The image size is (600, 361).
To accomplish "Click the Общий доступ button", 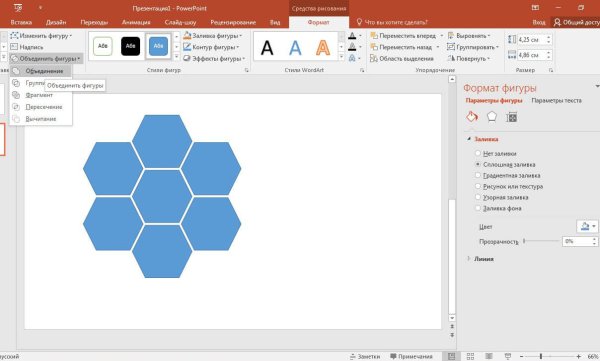I will click(576, 22).
